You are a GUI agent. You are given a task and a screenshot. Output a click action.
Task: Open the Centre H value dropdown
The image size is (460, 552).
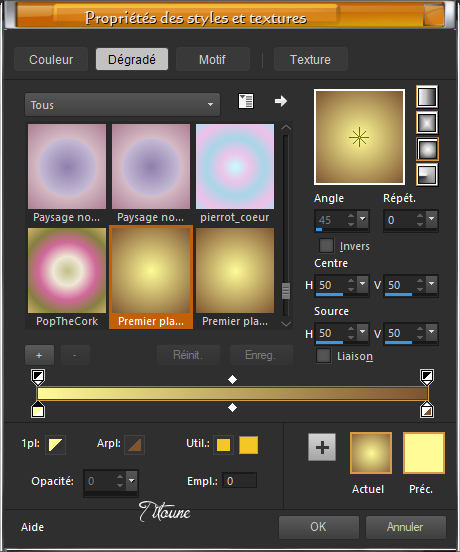click(x=362, y=284)
